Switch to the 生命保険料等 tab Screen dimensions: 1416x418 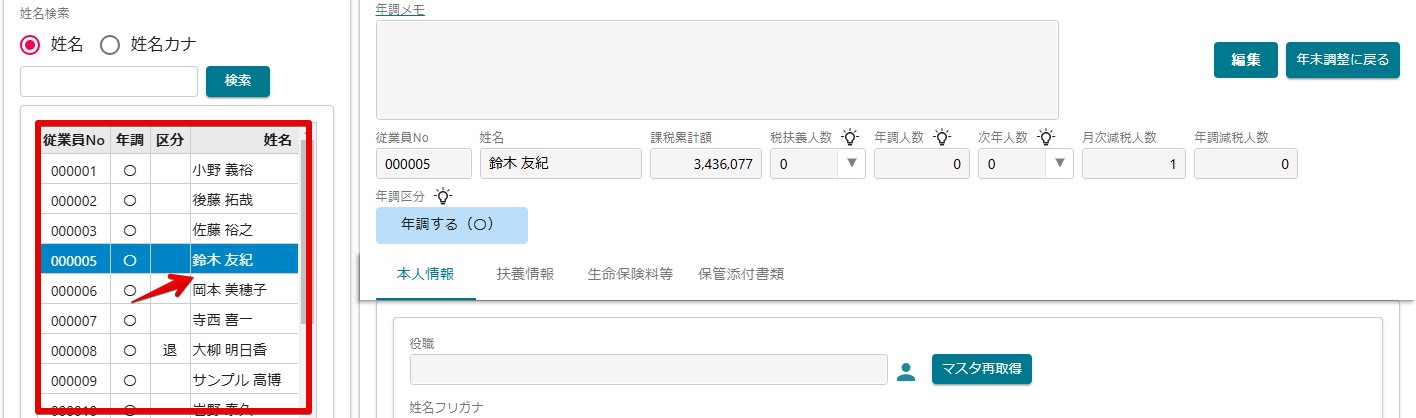point(630,274)
